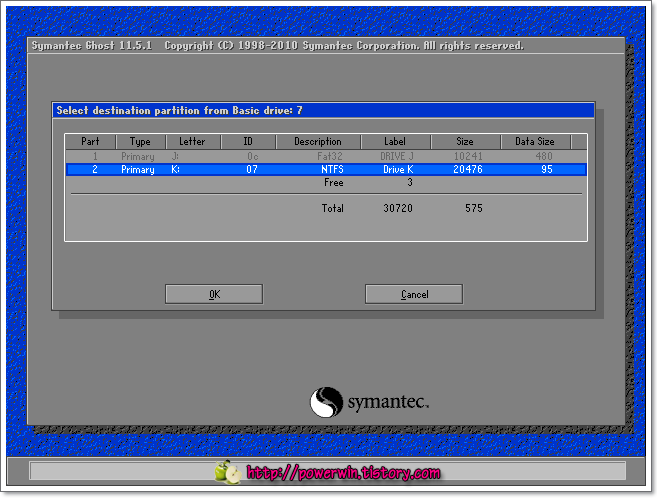Click the Fat32 description cell
The width and height of the screenshot is (658, 498).
(330, 156)
